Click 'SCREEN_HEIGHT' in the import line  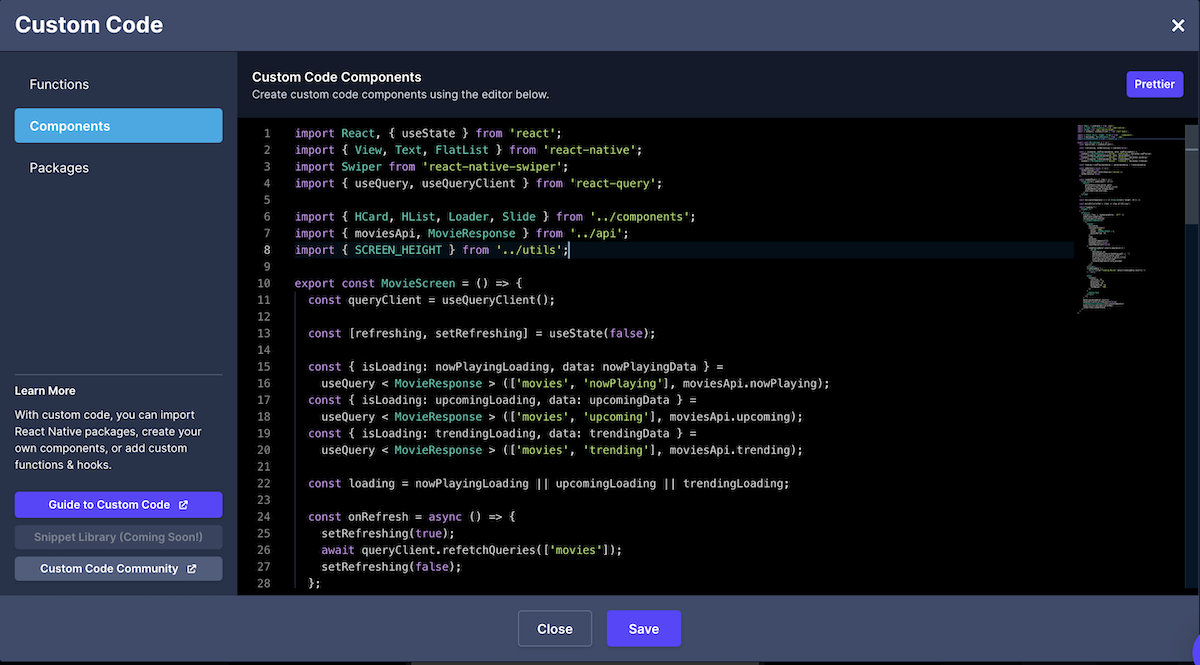[398, 250]
